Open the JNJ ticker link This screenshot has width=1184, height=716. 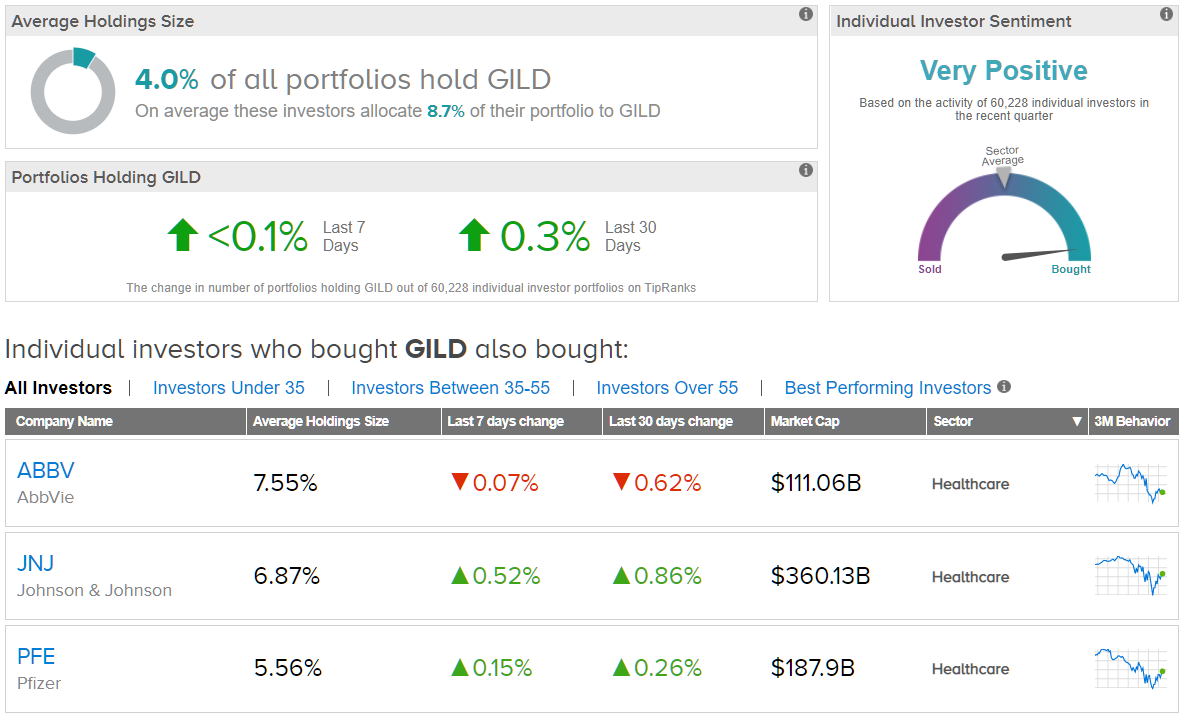36,563
